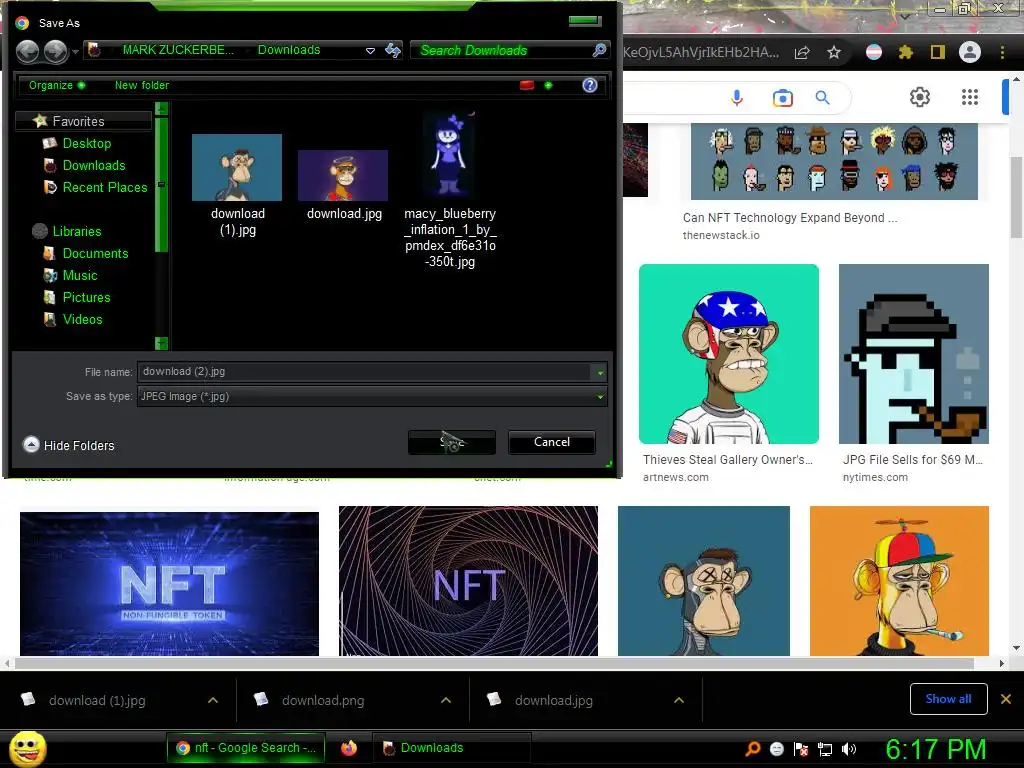
Task: Open Videos library
Action: 82,319
